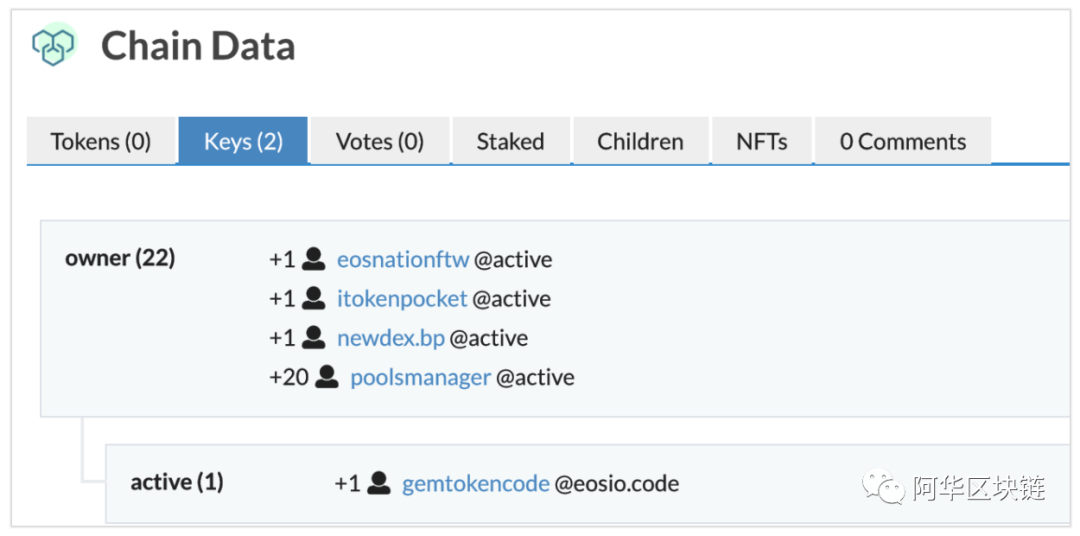This screenshot has width=1080, height=536.
Task: Visit the newdex.bp account link
Action: click(x=391, y=338)
